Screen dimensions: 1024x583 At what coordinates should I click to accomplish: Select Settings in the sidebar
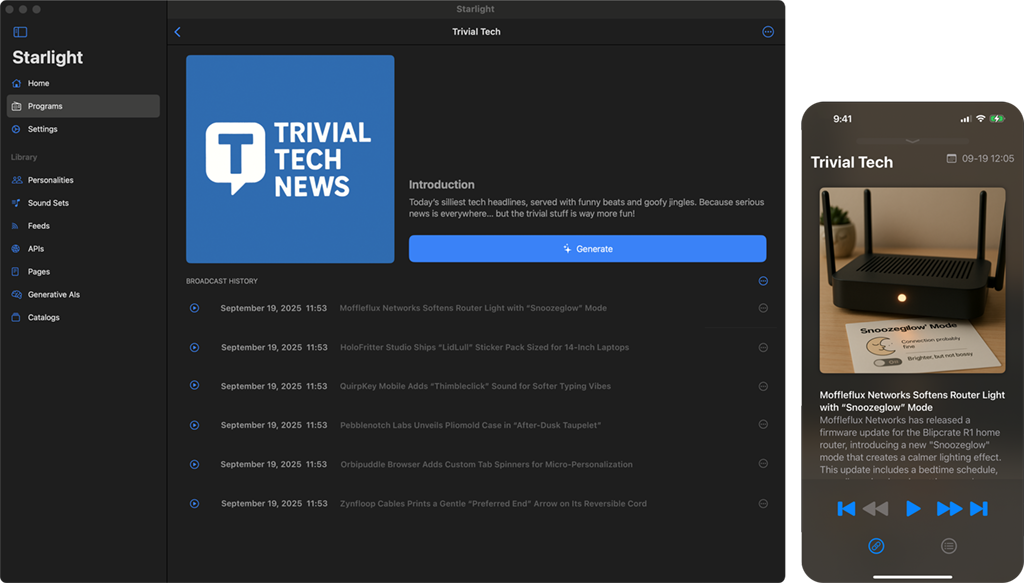[42, 129]
